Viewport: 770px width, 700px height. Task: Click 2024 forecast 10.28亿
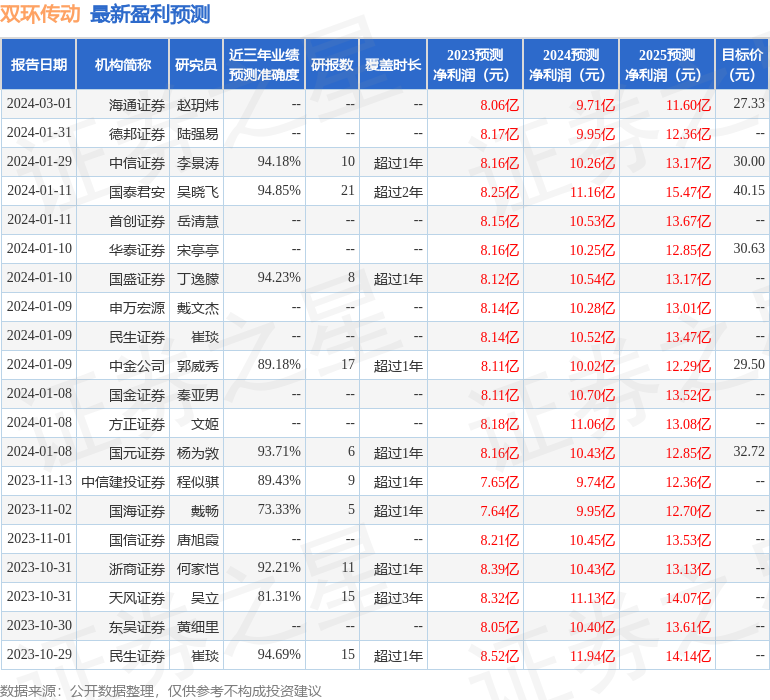click(x=592, y=308)
